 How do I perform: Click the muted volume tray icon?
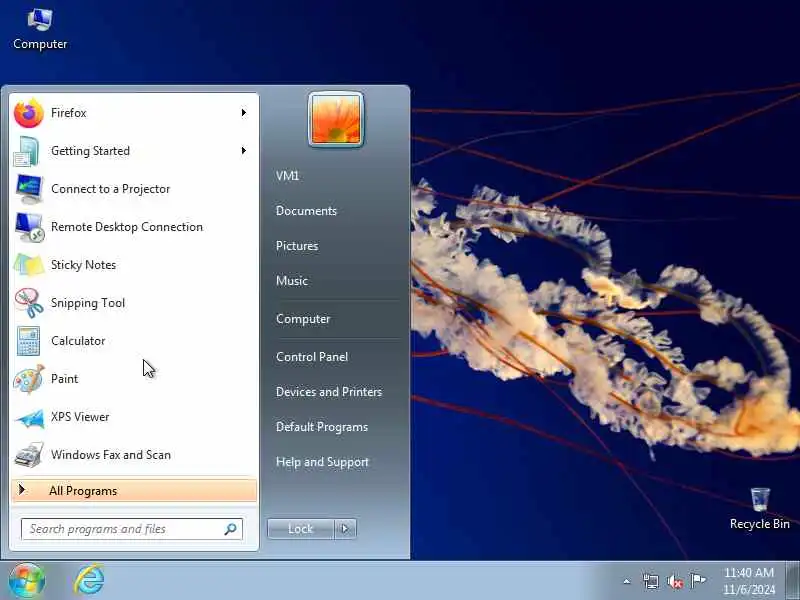[x=675, y=581]
